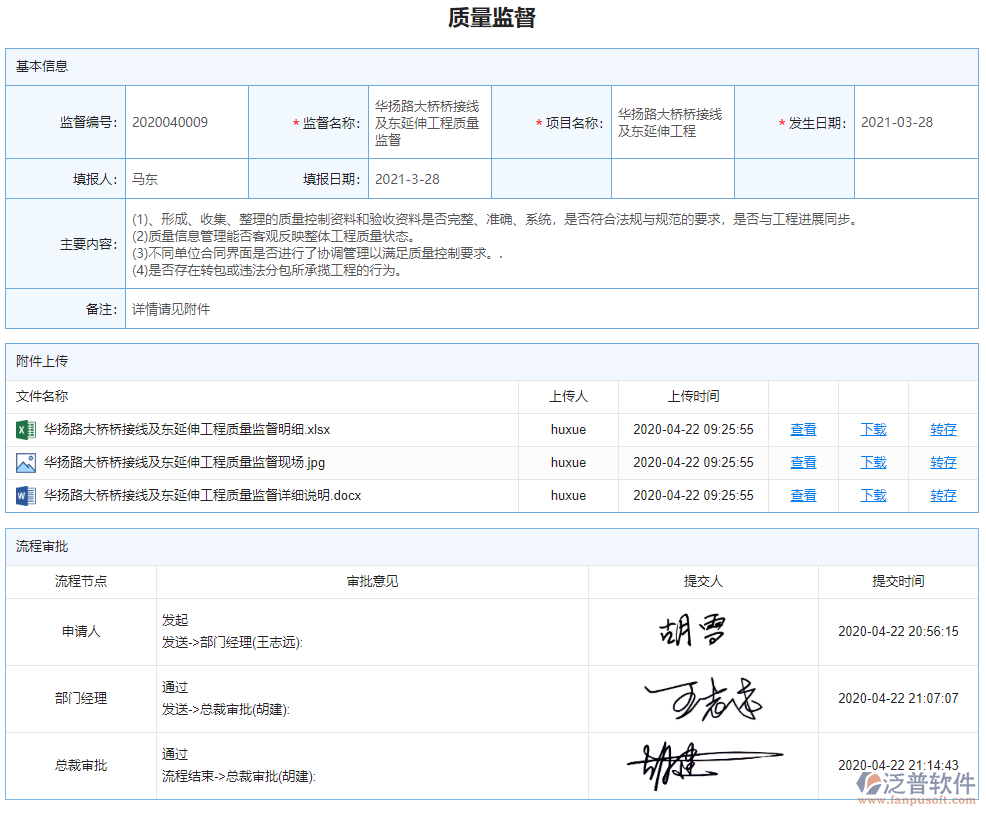986x816 pixels.
Task: Click the 部门经理 signature image
Action: 703,700
